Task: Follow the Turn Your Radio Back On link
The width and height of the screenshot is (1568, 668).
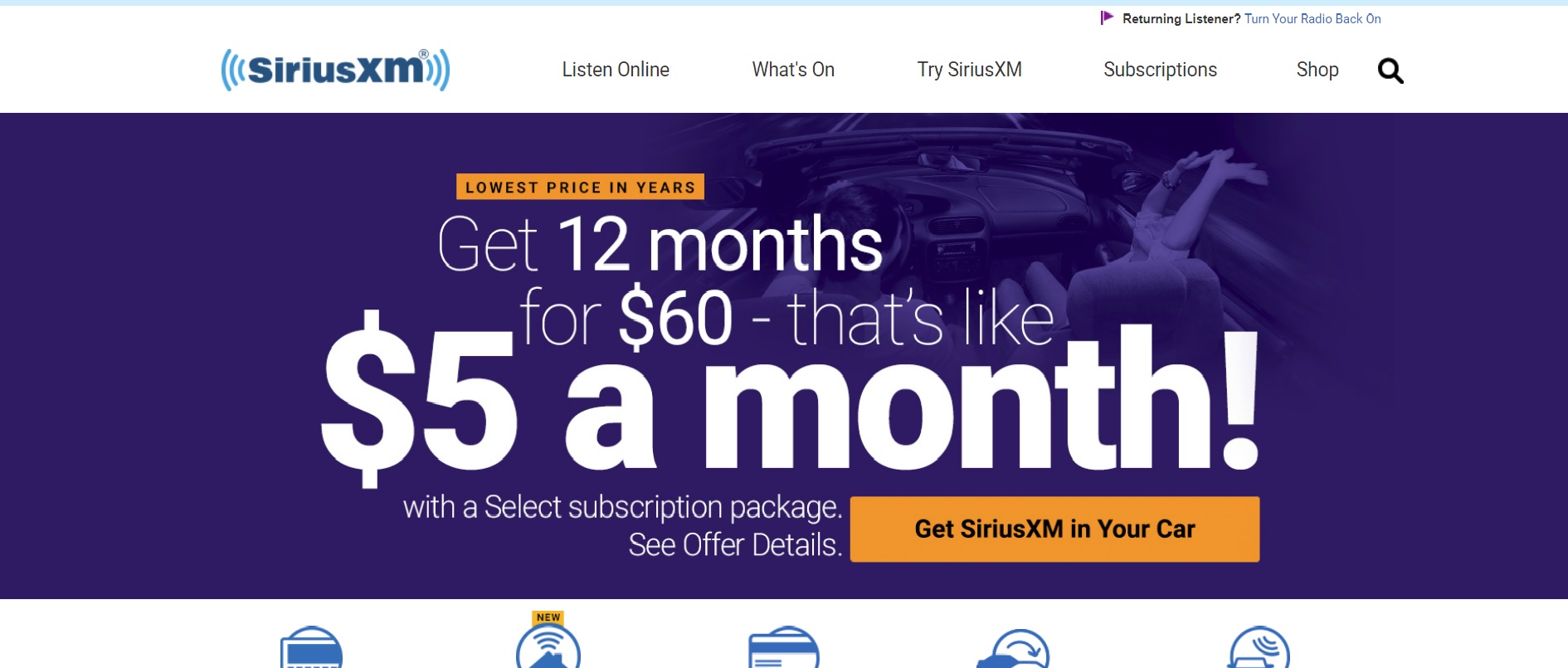Action: pos(1312,18)
